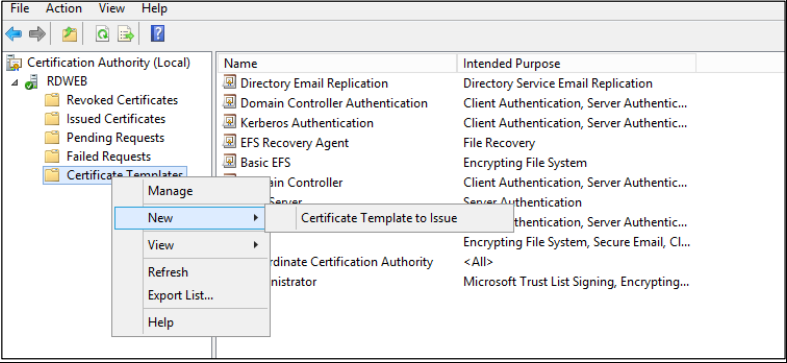Select Failed Requests in the tree
Image resolution: width=787 pixels, height=363 pixels.
(x=109, y=156)
